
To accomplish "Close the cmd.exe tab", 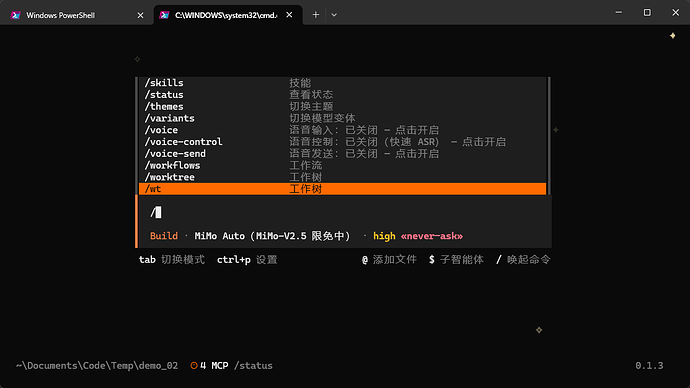I will click(289, 15).
